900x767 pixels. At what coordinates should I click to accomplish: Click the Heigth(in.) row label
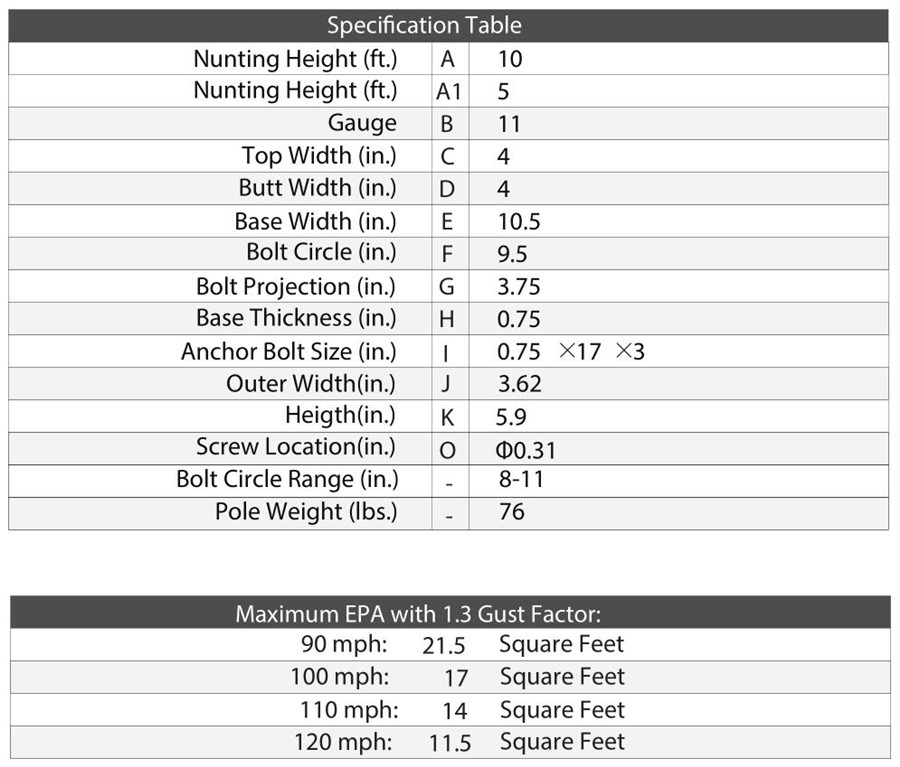click(x=340, y=416)
